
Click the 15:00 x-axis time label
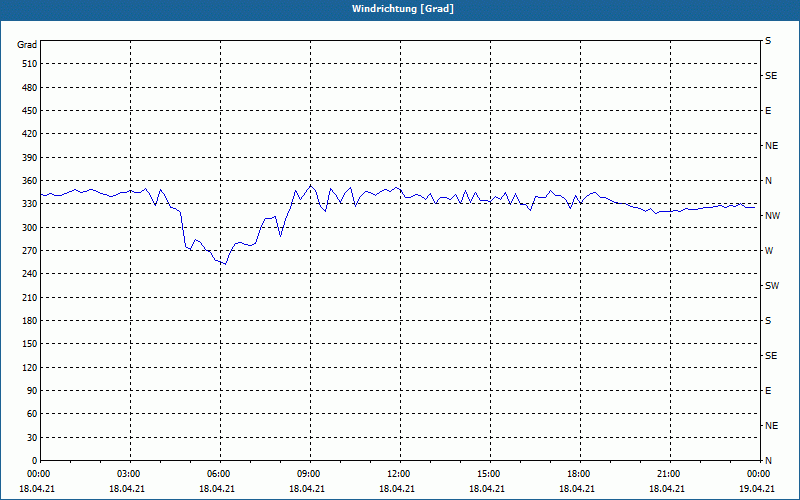tap(489, 474)
